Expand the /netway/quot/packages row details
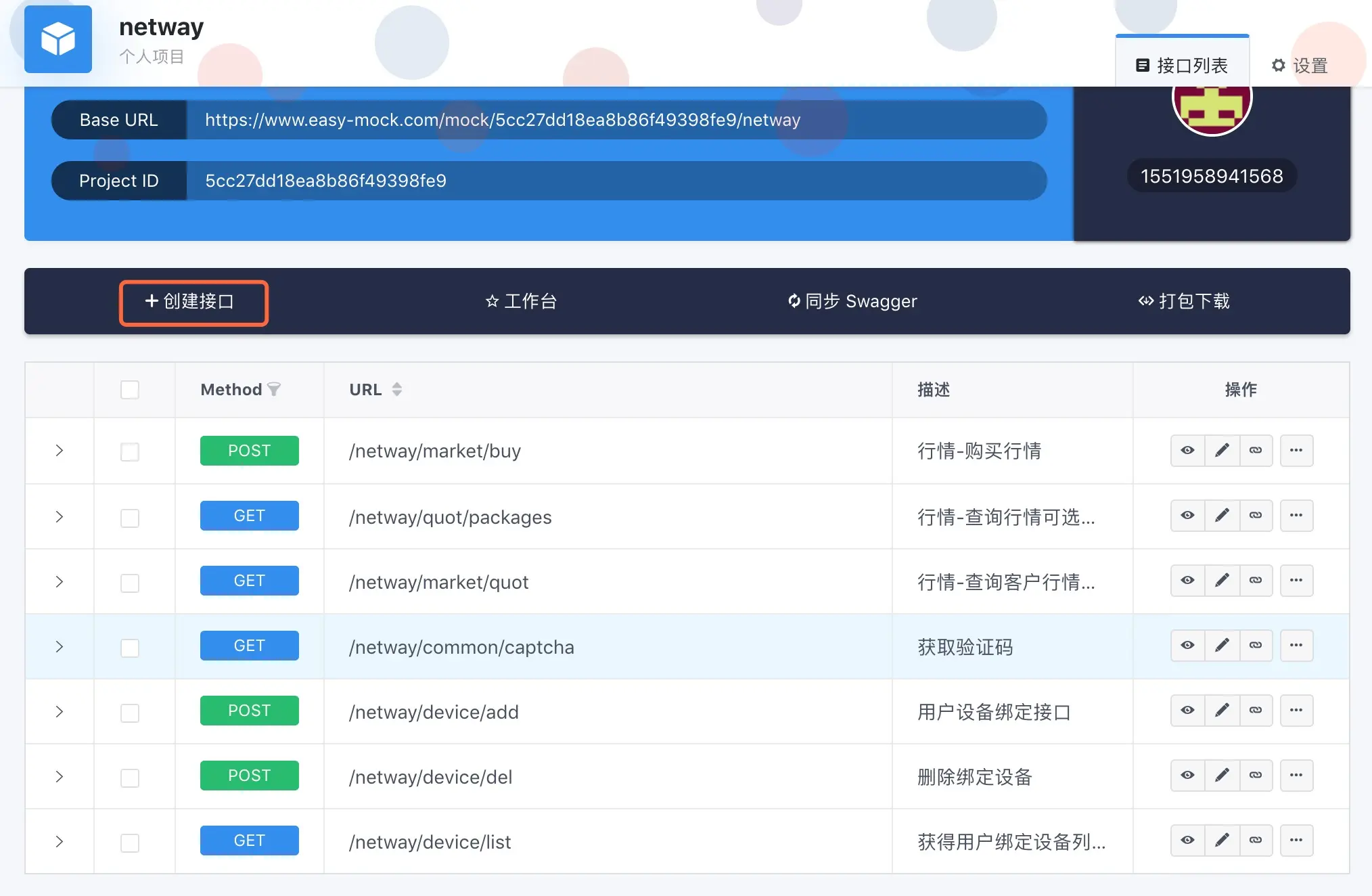The height and width of the screenshot is (896, 1372). point(60,517)
